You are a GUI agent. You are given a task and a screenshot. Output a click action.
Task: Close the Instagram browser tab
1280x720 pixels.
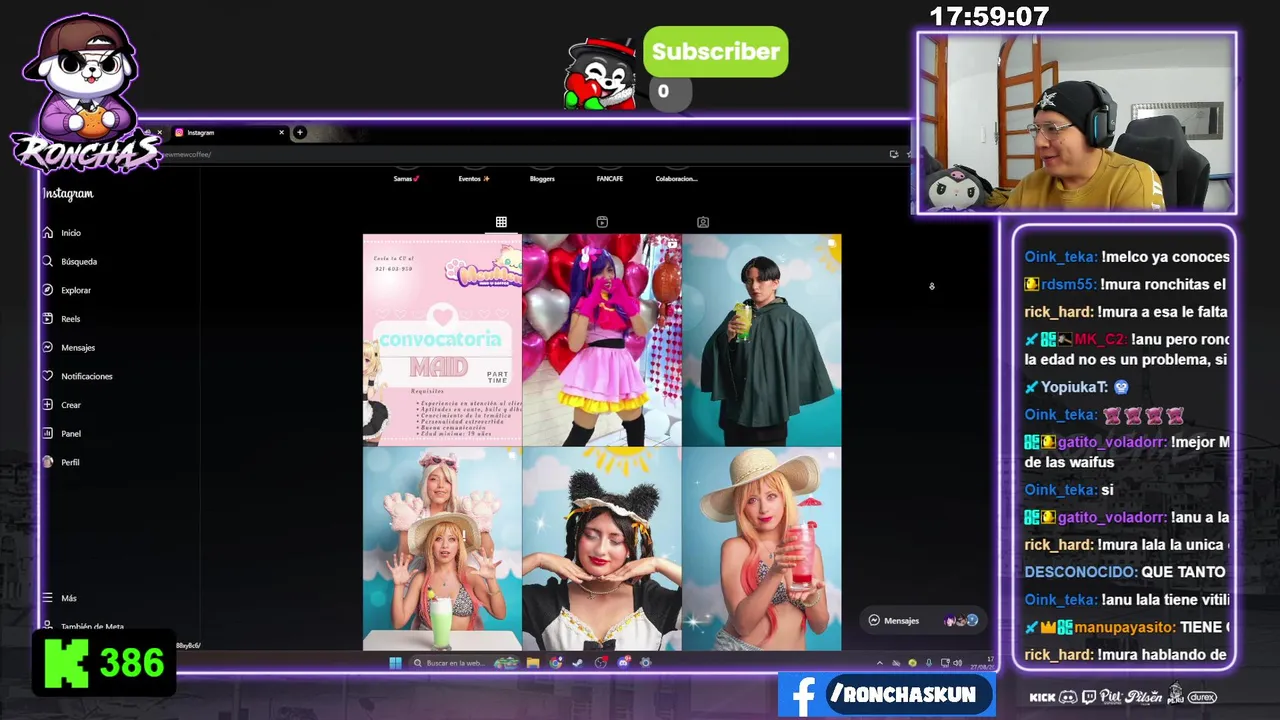[x=281, y=132]
